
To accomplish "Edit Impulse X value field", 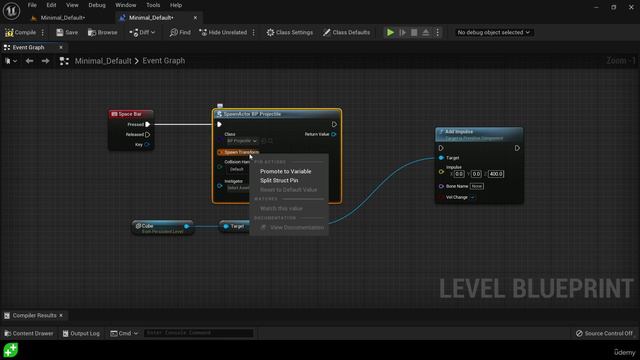I will (x=459, y=174).
